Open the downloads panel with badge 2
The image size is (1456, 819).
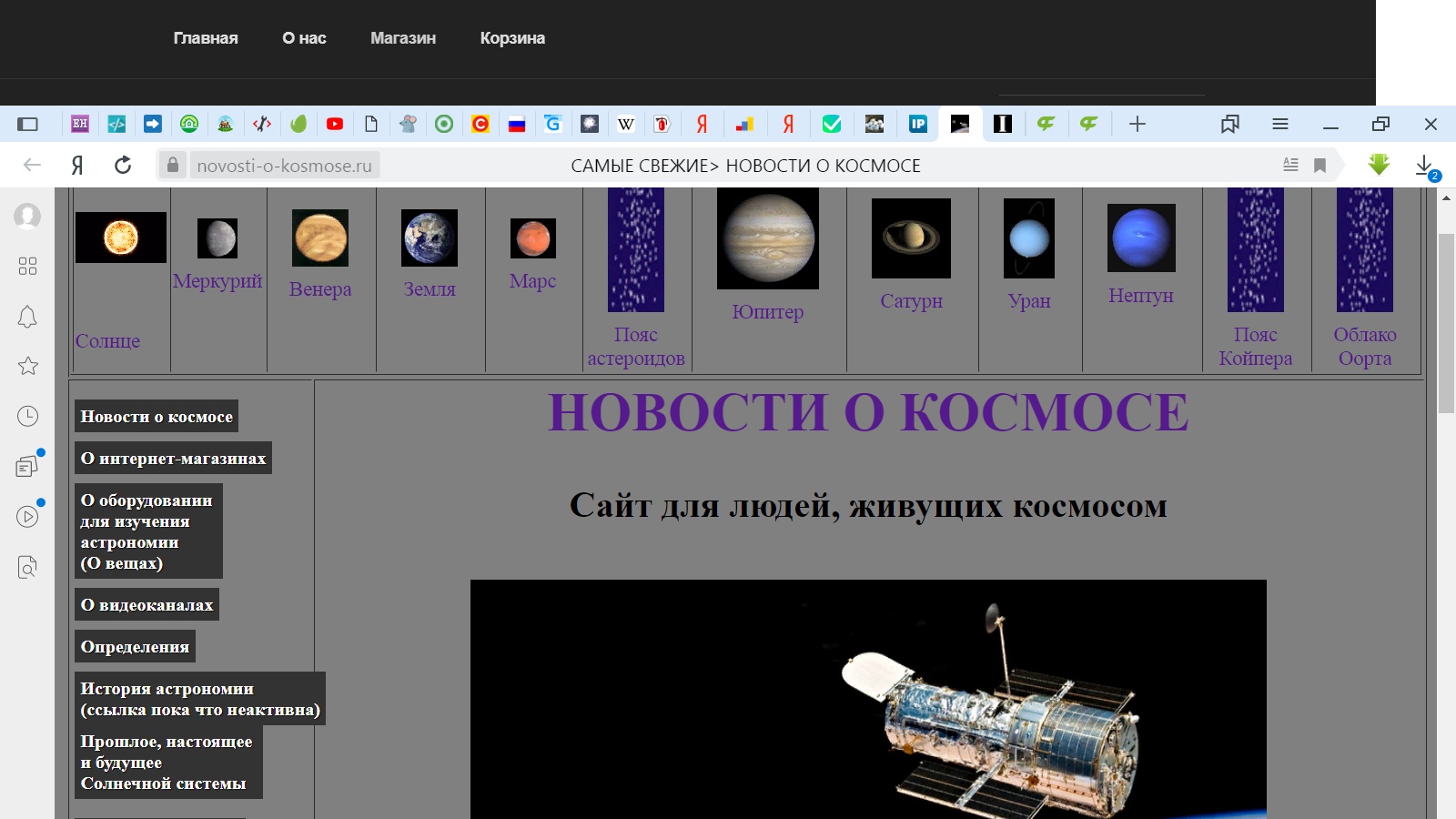1426,166
